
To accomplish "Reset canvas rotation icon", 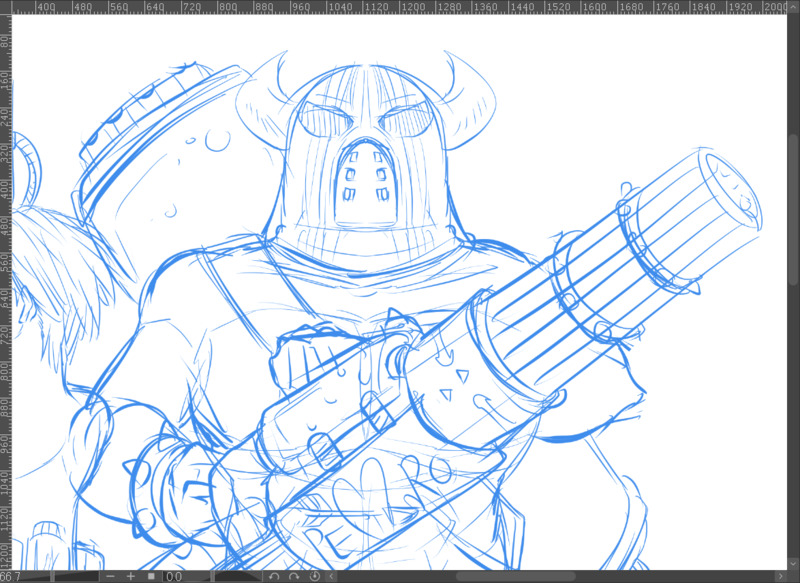I will point(315,576).
